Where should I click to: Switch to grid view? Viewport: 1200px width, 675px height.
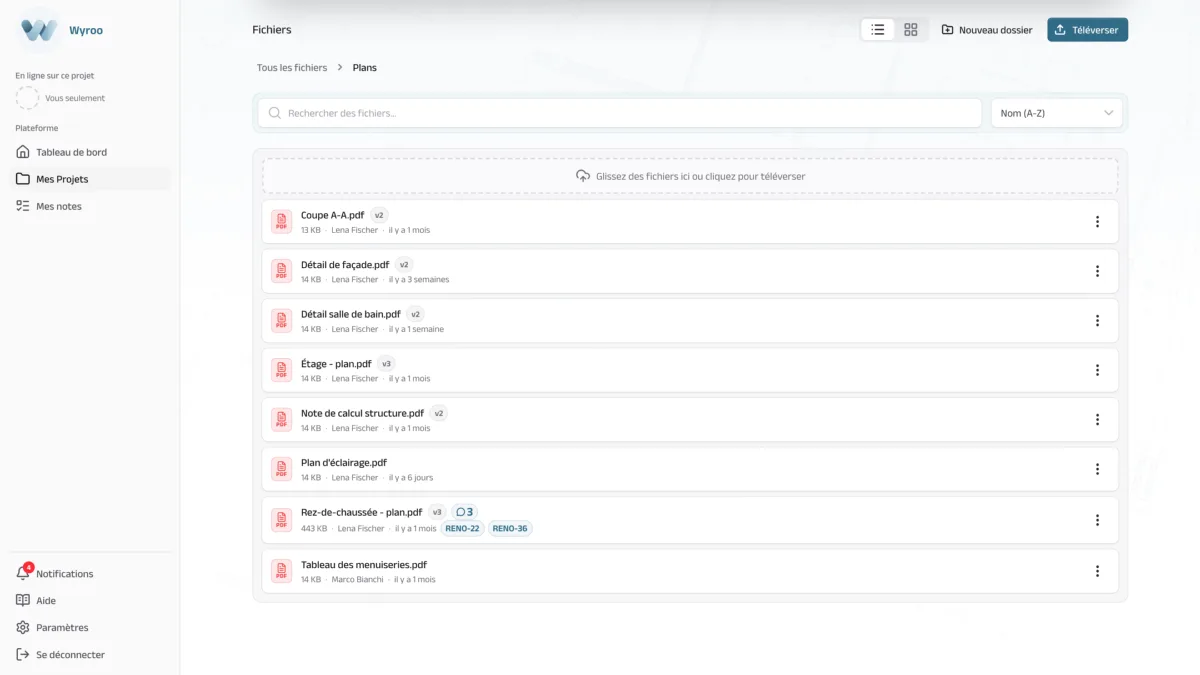(911, 30)
